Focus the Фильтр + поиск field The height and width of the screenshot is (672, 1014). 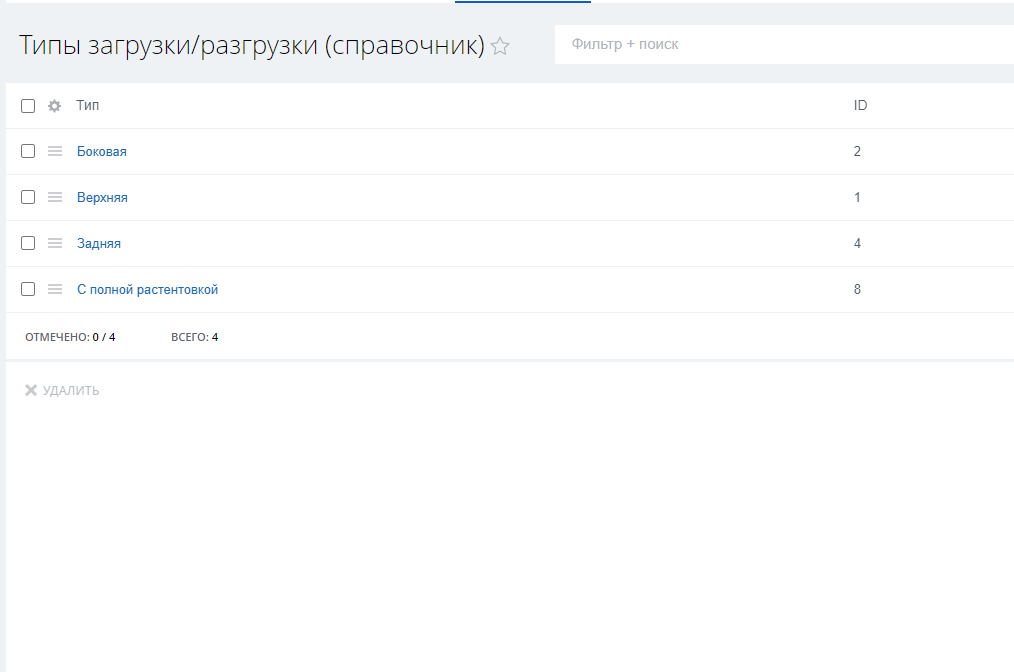click(x=784, y=45)
